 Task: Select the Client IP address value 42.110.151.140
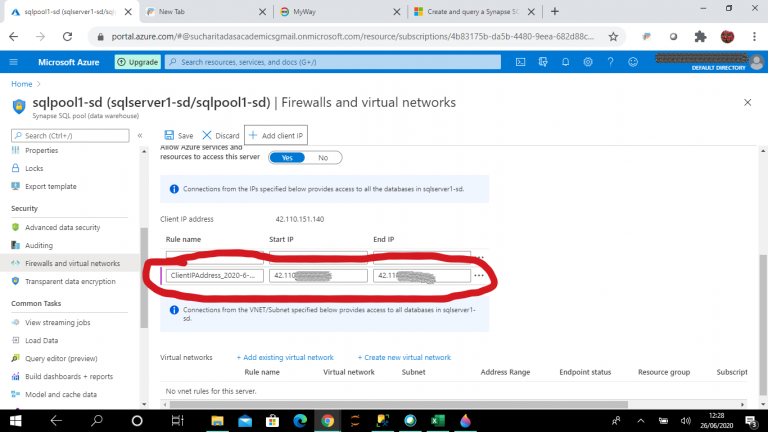coord(300,219)
